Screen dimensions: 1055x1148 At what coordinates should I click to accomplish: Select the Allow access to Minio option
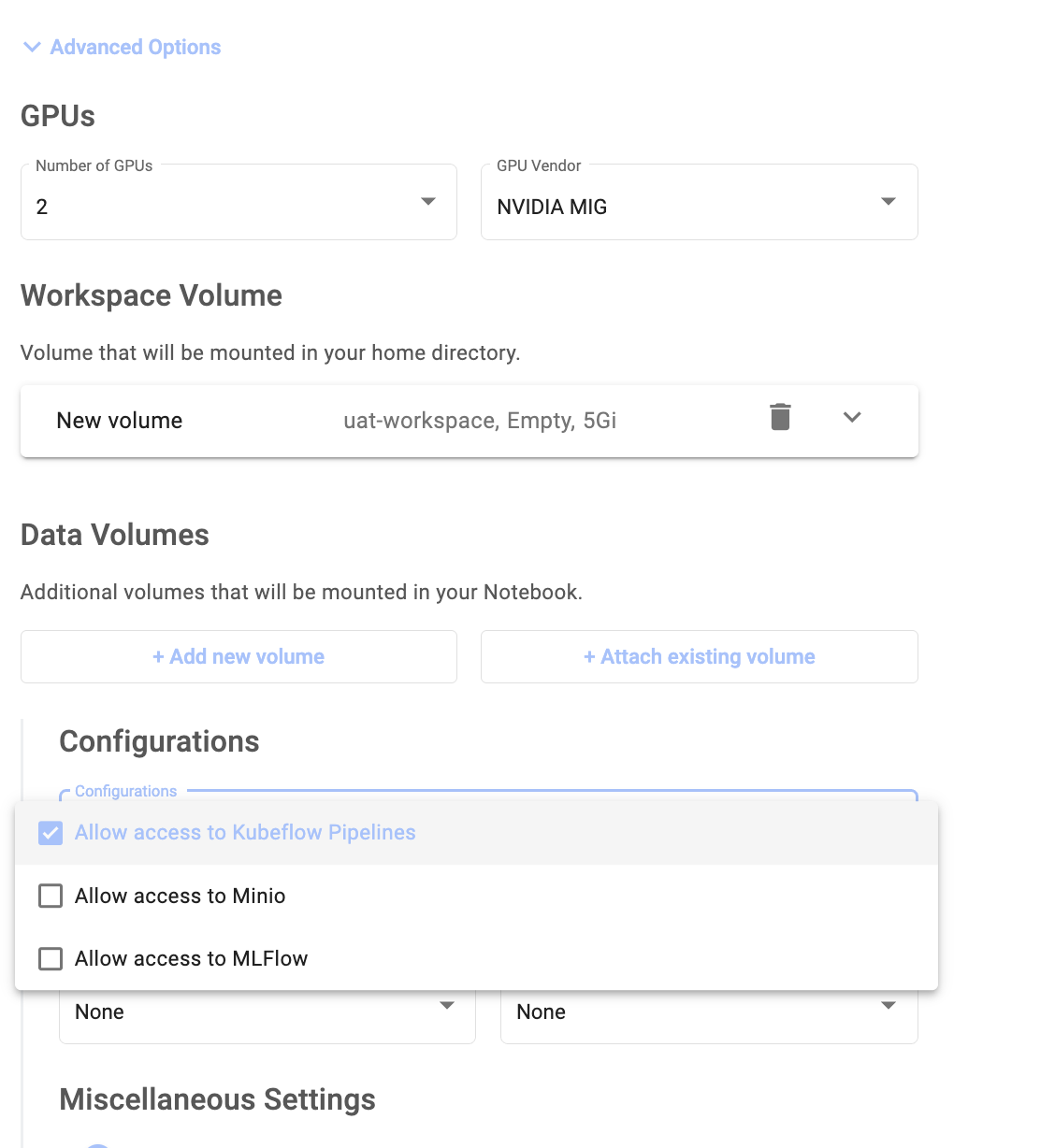coord(181,897)
